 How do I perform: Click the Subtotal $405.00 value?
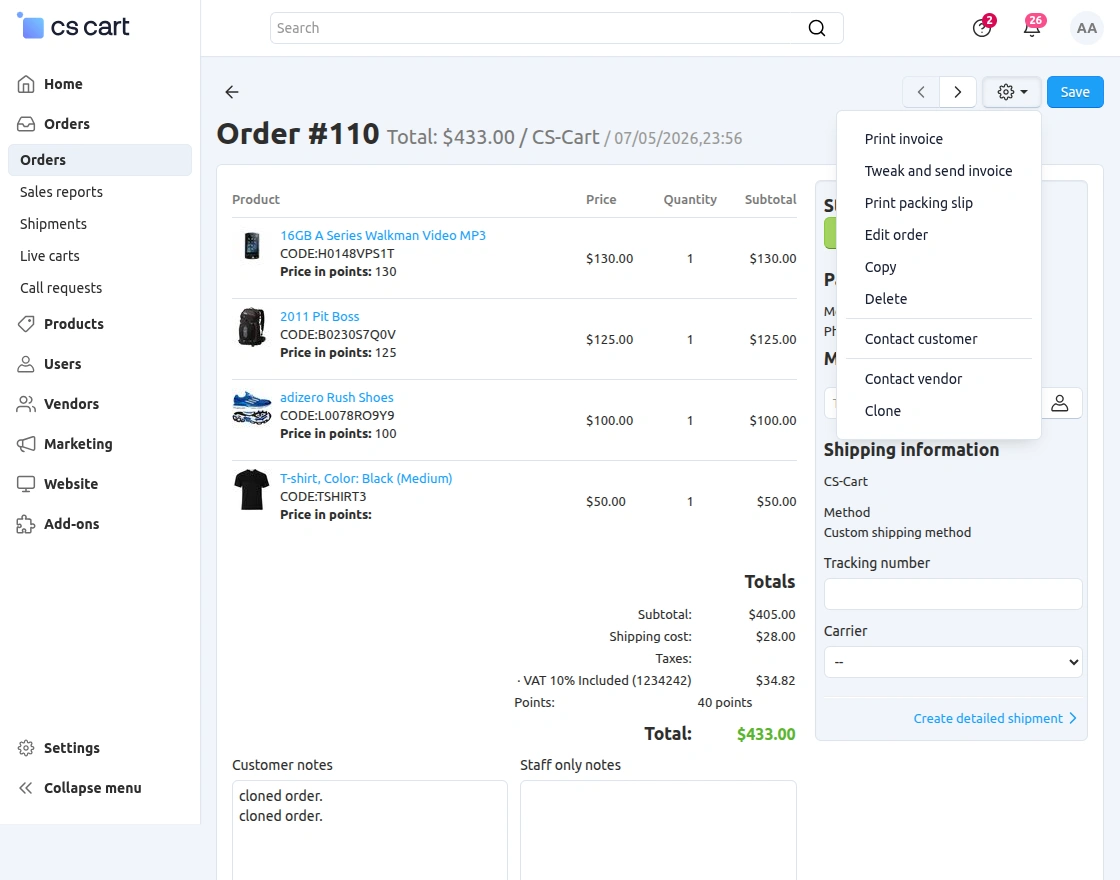(771, 614)
